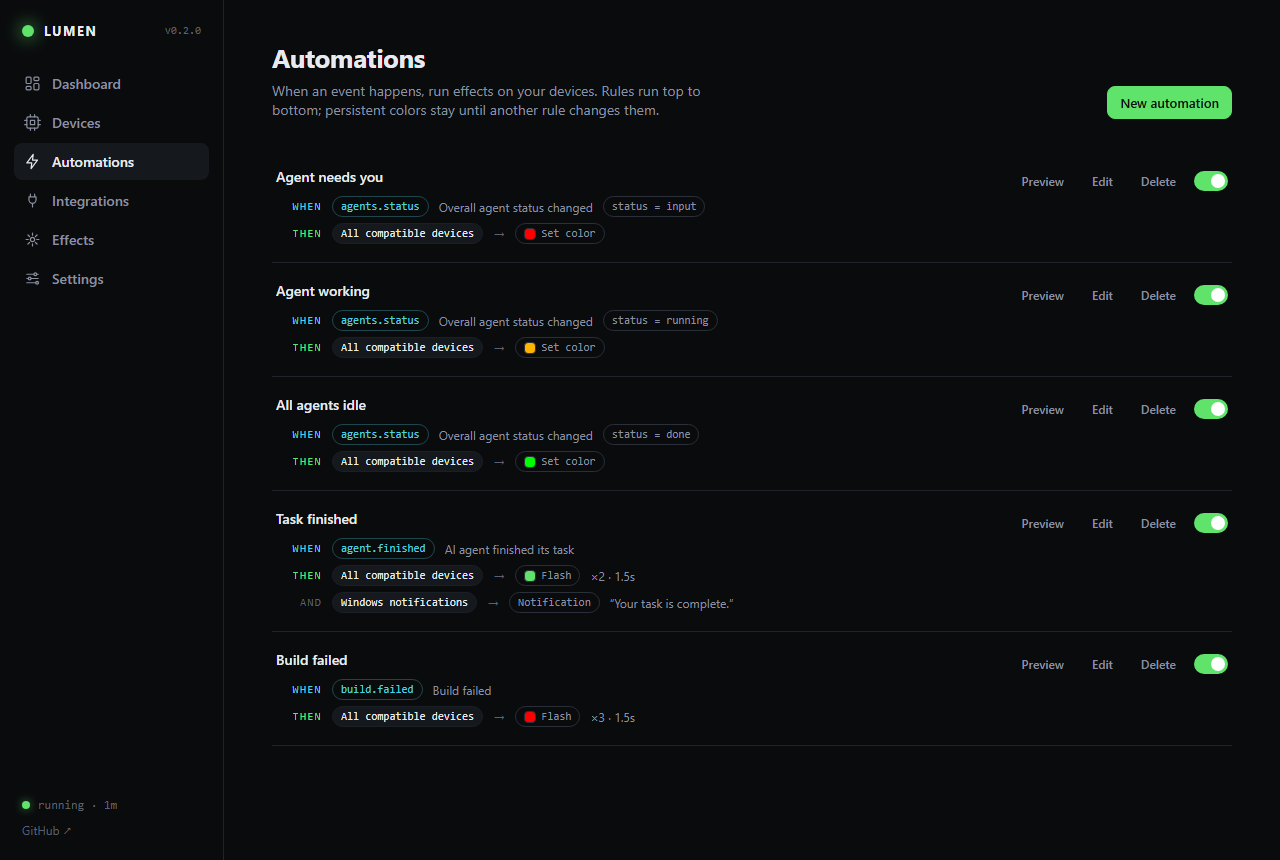The height and width of the screenshot is (860, 1280).
Task: Click the red Set color swatch
Action: click(530, 234)
